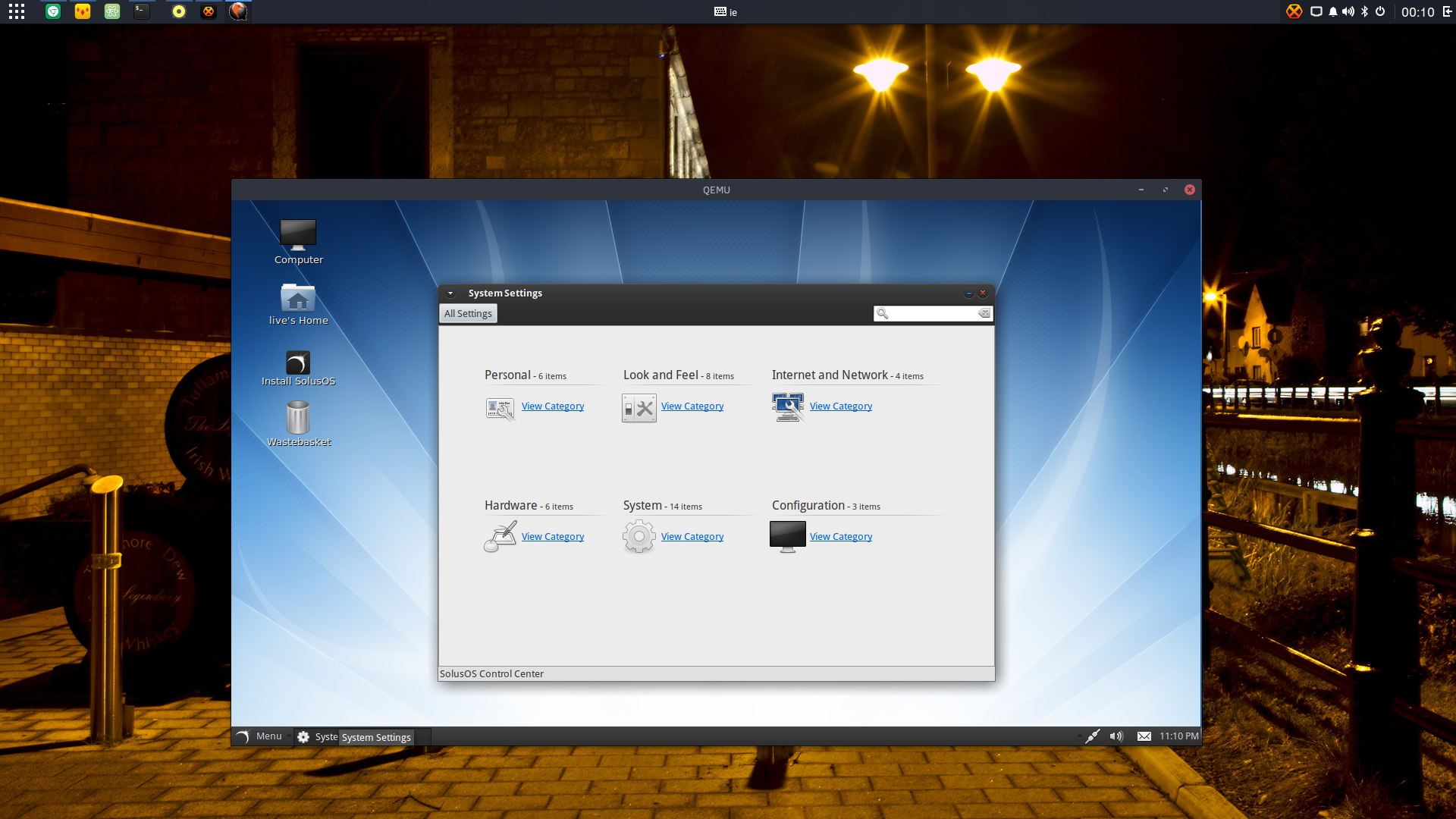Click the Internet and Network category icon
This screenshot has height=819, width=1456.
788,407
